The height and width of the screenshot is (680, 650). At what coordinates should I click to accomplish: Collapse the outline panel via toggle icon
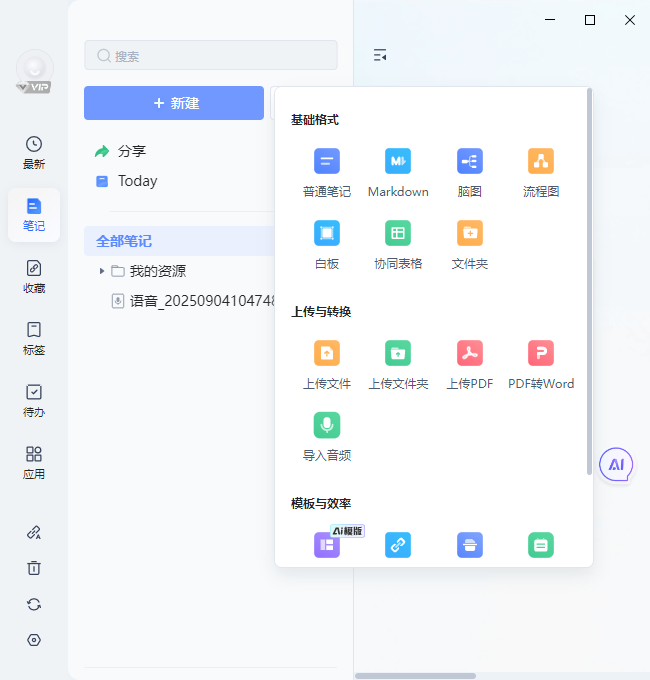380,55
